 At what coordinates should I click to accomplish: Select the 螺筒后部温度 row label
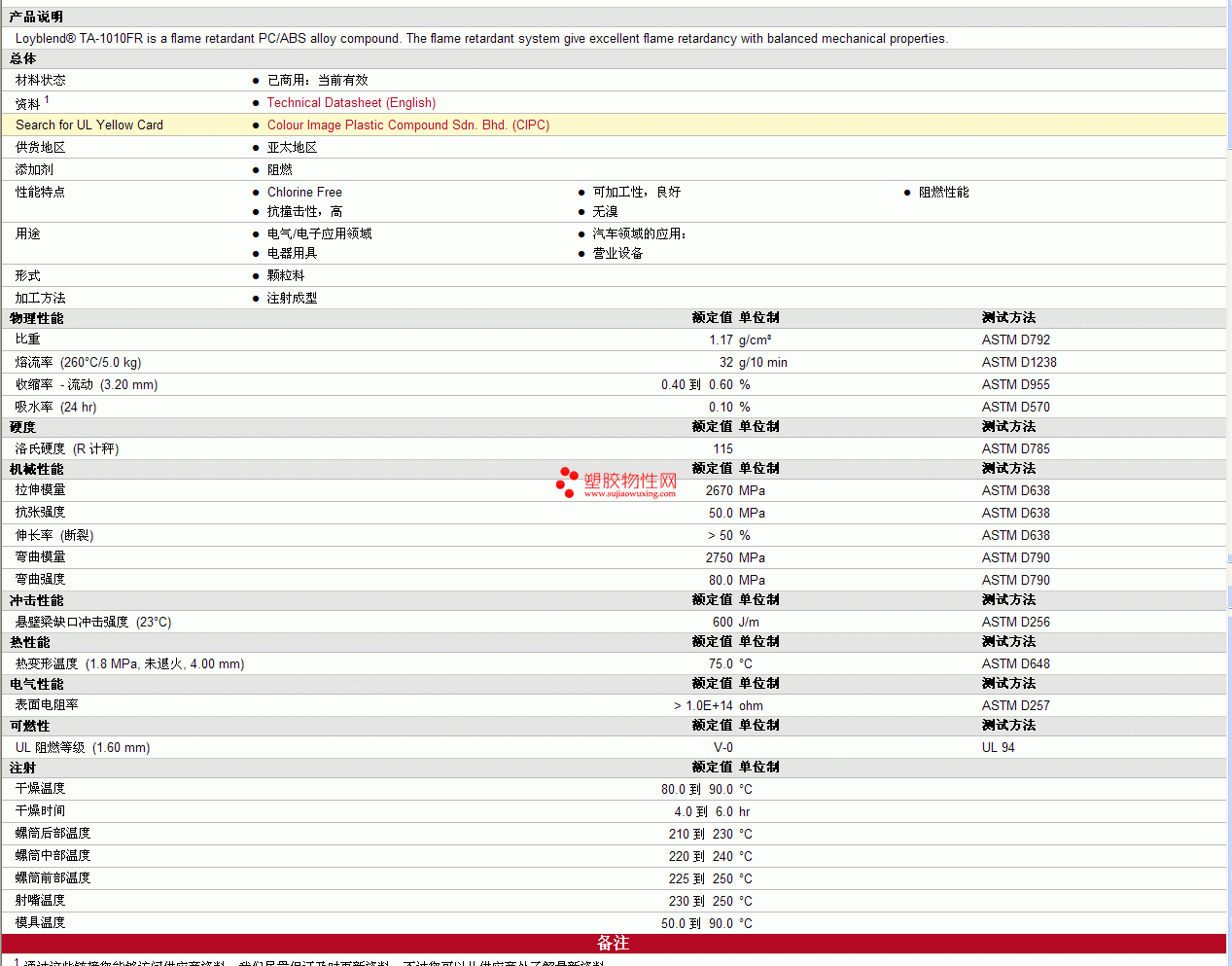coord(53,833)
